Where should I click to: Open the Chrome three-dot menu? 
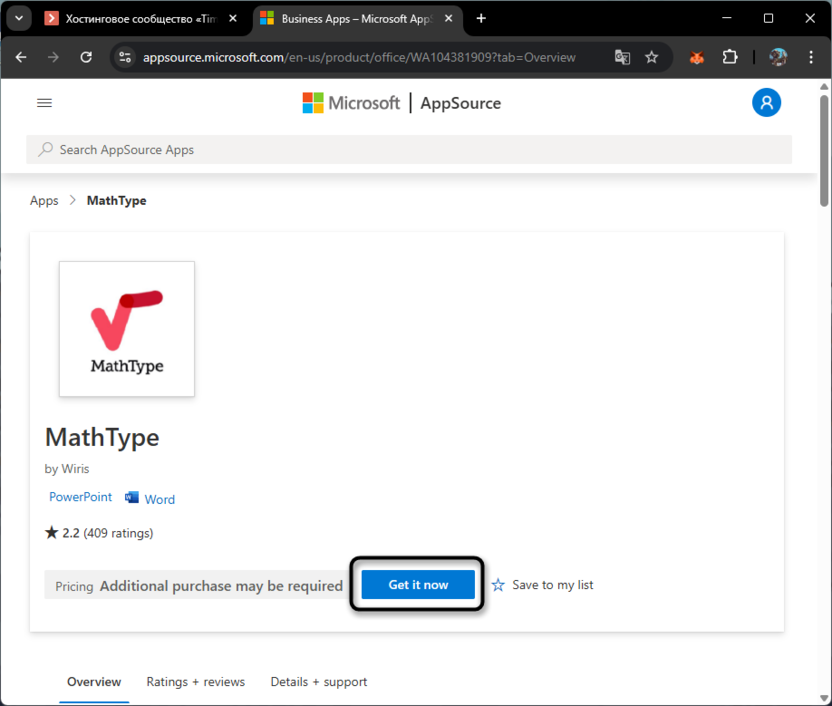[x=811, y=57]
